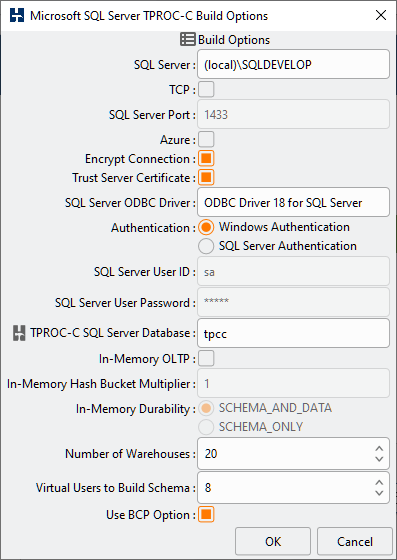
Task: Click the HammerDB icon in the title bar
Action: tap(17, 16)
